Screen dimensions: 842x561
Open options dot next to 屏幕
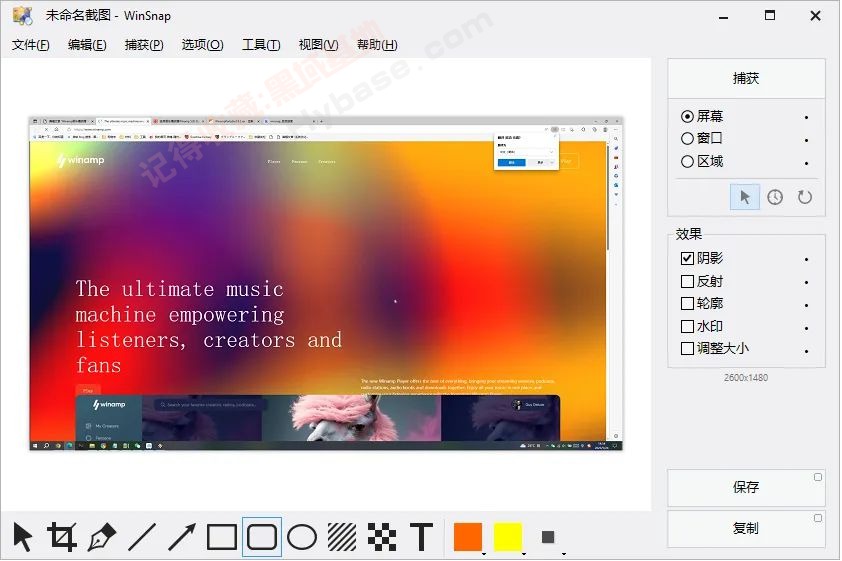click(807, 117)
